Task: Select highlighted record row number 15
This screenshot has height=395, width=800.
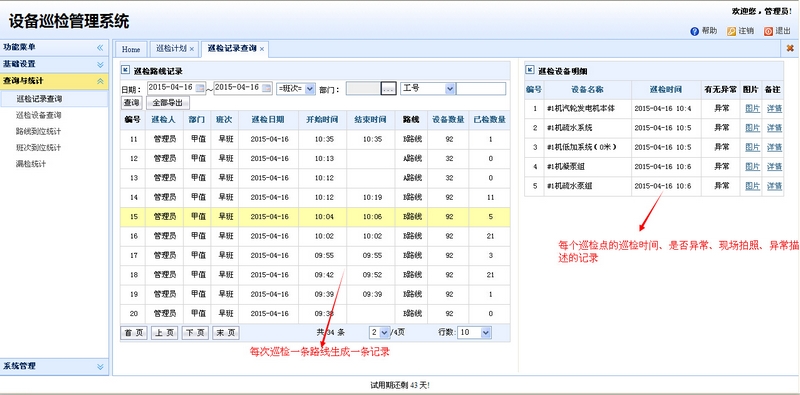Action: [315, 217]
